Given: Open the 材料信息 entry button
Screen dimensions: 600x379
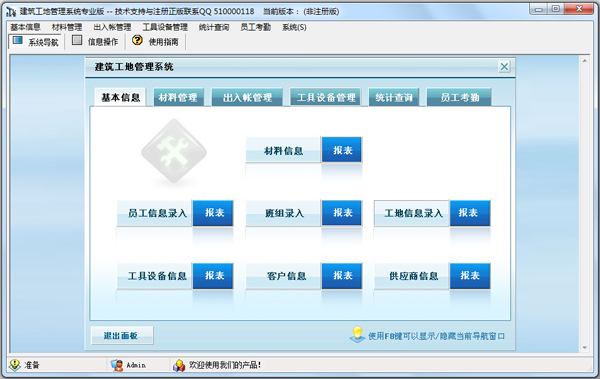Looking at the screenshot, I should pos(283,150).
